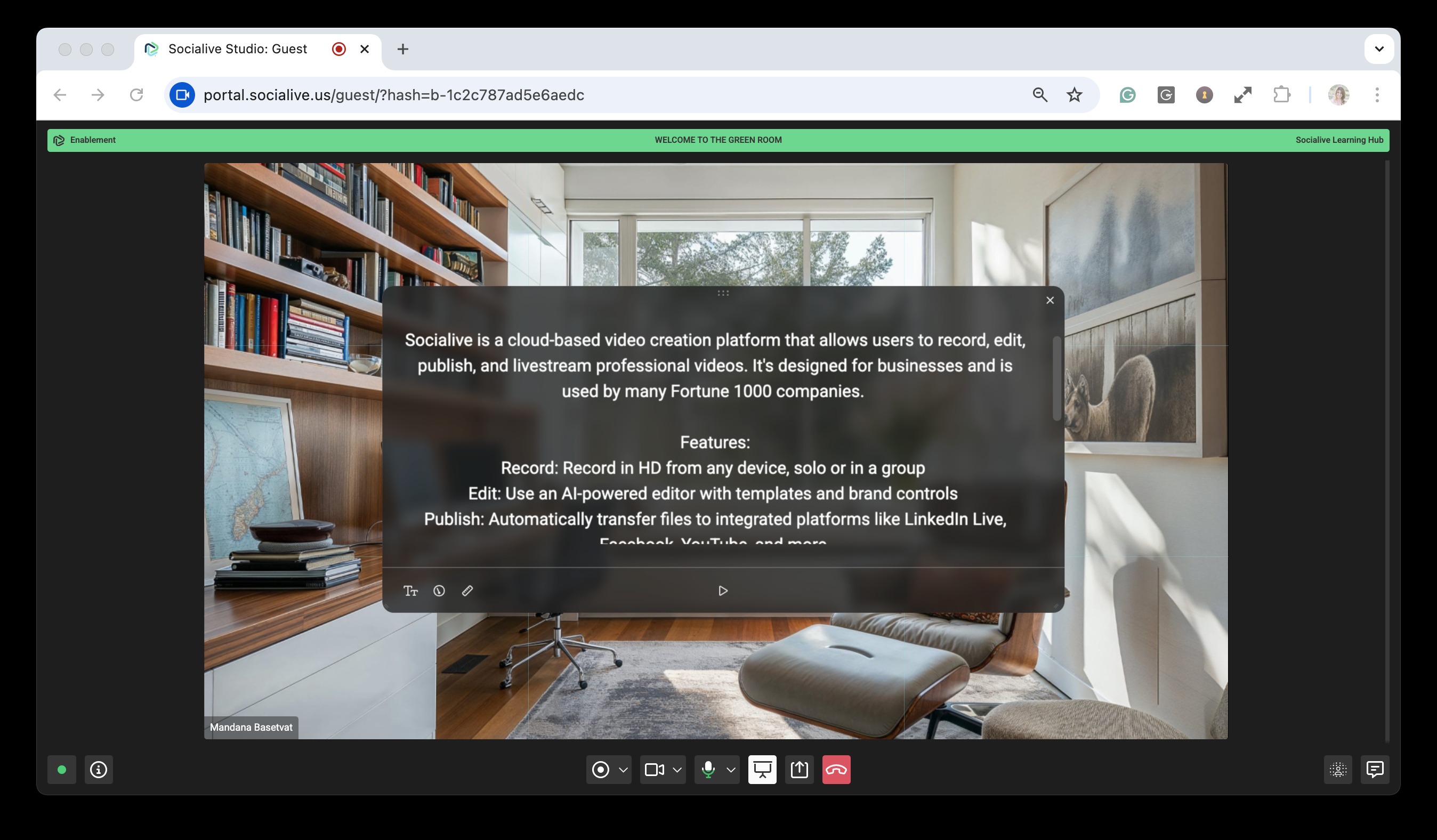Viewport: 1437px width, 840px height.
Task: Toggle the teleprompter presentation button
Action: (762, 770)
